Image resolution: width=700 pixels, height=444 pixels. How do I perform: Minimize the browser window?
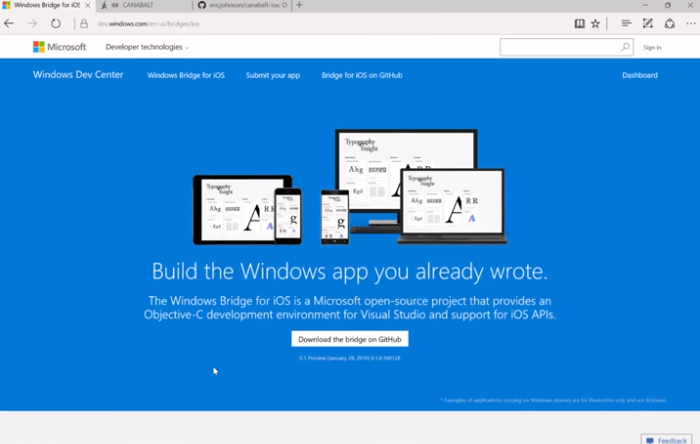646,5
